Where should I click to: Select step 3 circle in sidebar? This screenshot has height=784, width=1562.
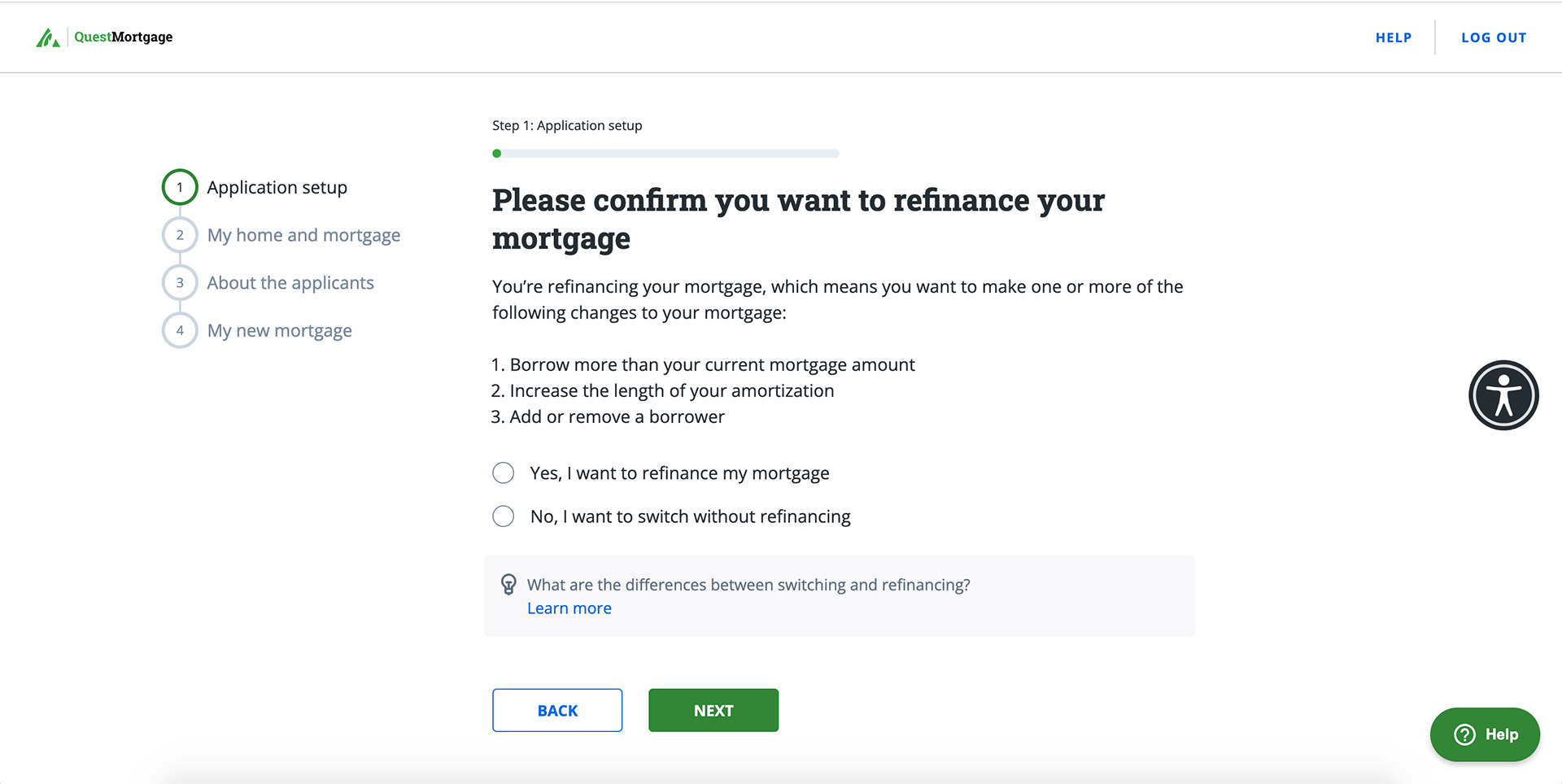pyautogui.click(x=180, y=283)
